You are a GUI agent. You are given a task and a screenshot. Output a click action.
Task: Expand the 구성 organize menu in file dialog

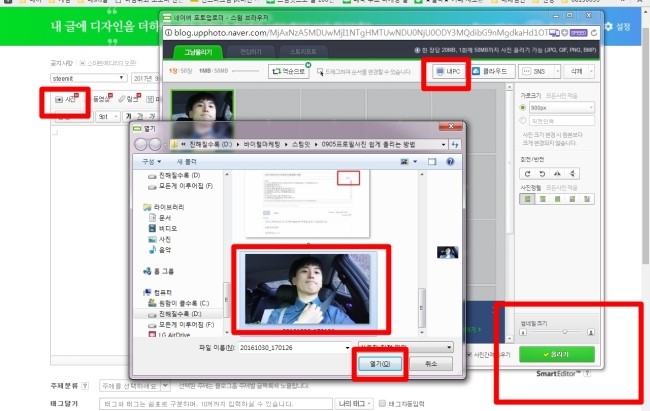(152, 159)
